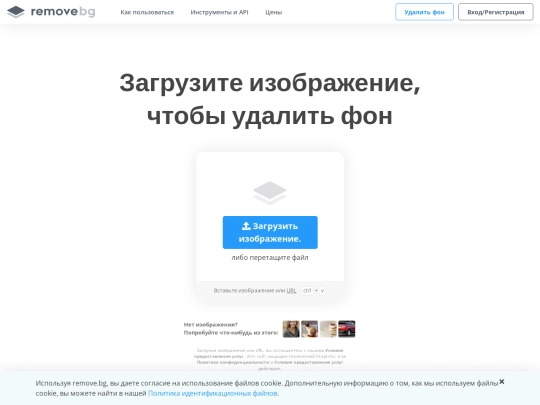This screenshot has height=405, width=540.
Task: Try the stacked cookies sample thumbnail
Action: (x=328, y=329)
